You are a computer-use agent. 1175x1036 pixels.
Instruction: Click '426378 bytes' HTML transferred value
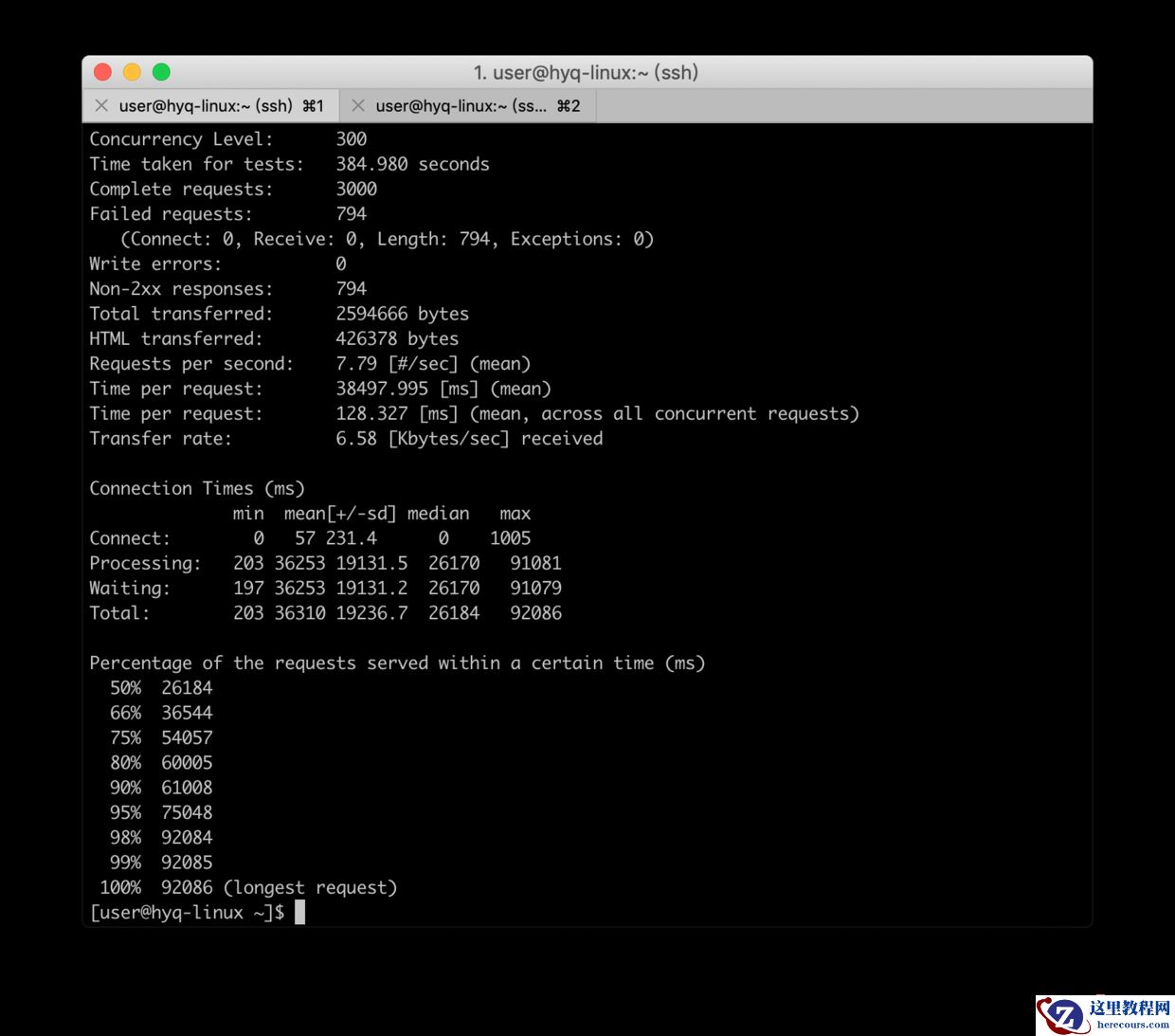click(397, 338)
